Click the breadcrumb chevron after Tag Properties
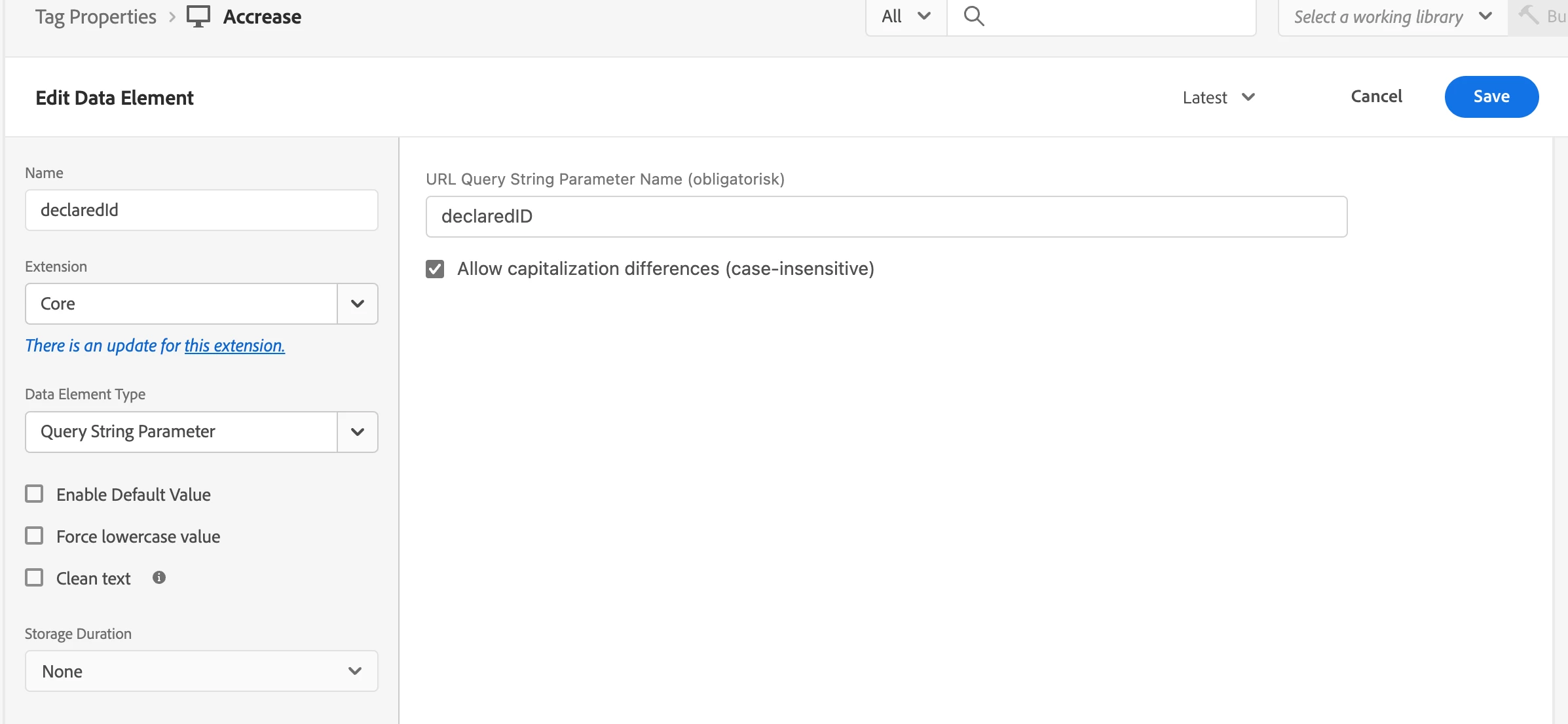The width and height of the screenshot is (1568, 724). [x=172, y=17]
